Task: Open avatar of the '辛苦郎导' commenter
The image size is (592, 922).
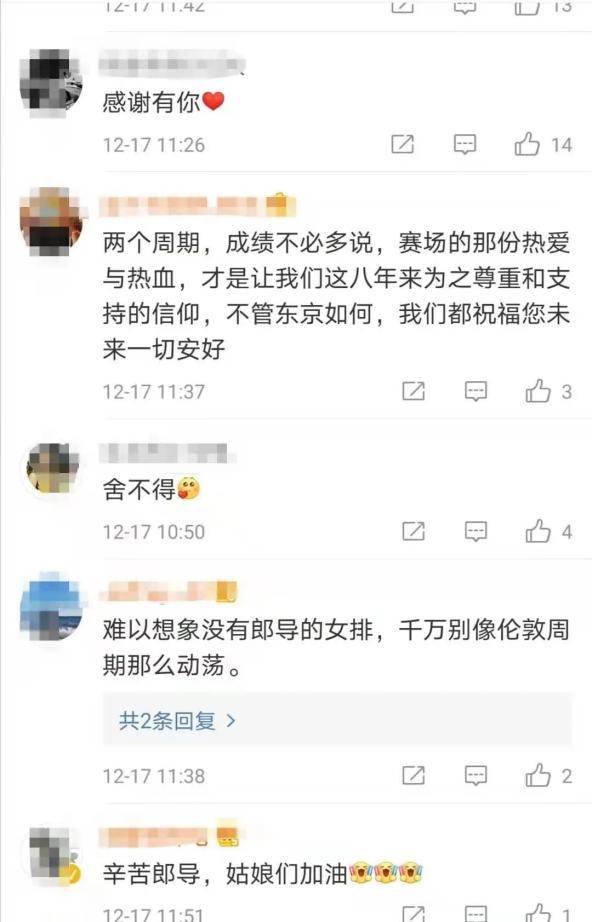Action: point(52,854)
